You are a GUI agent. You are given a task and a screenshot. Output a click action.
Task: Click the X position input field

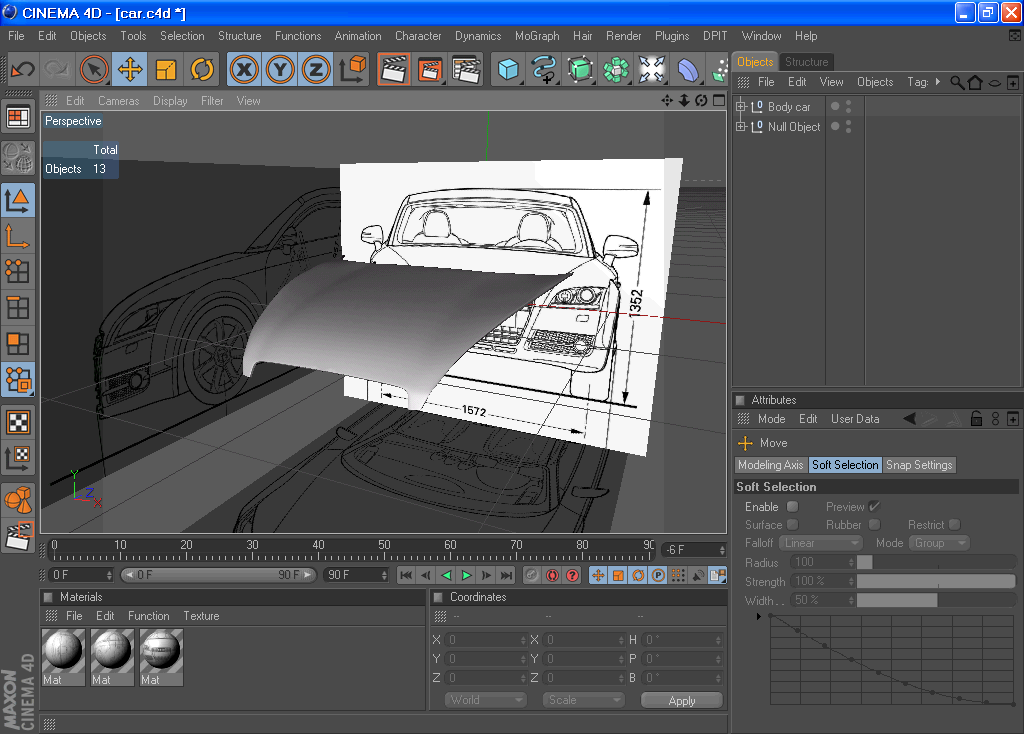(486, 640)
